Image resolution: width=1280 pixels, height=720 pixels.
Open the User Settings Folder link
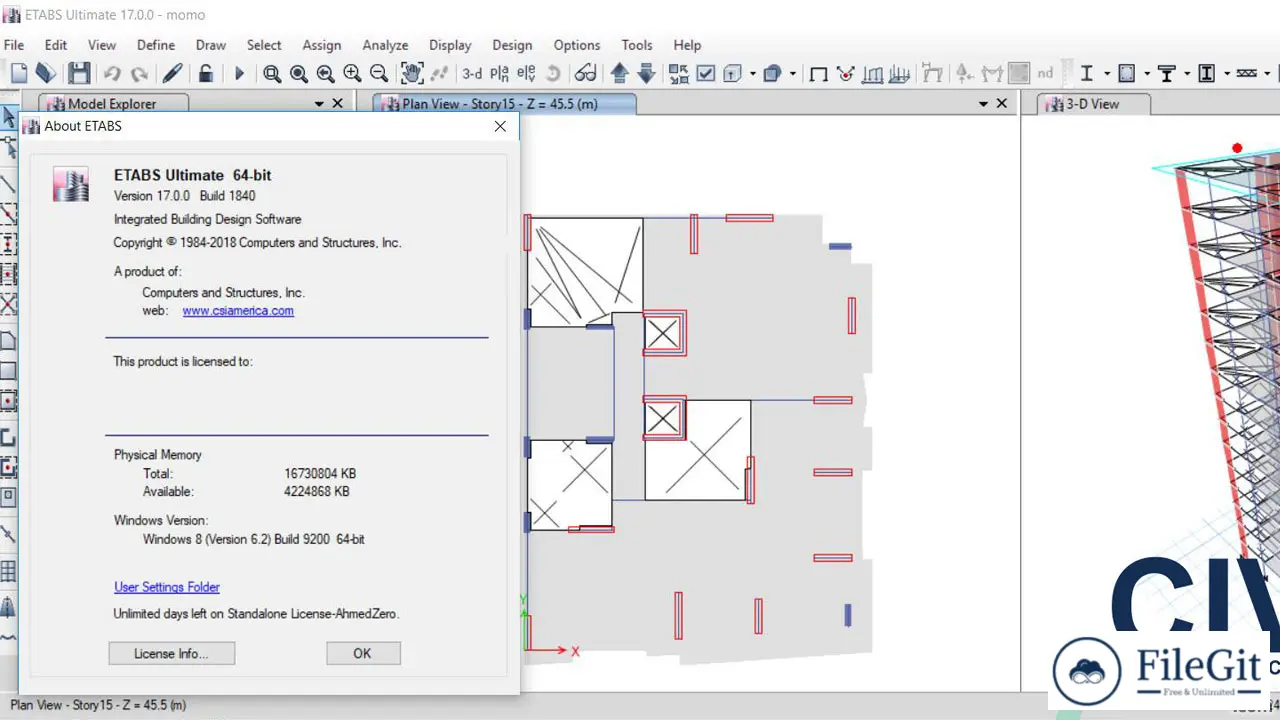point(167,587)
